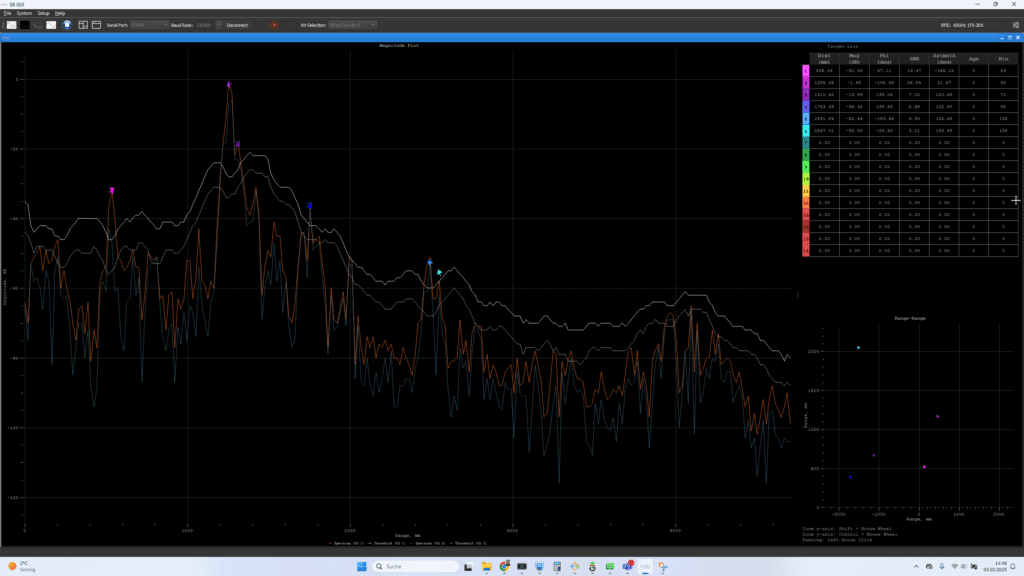Viewport: 1024px width, 576px height.
Task: Open the System menu
Action: [24, 13]
